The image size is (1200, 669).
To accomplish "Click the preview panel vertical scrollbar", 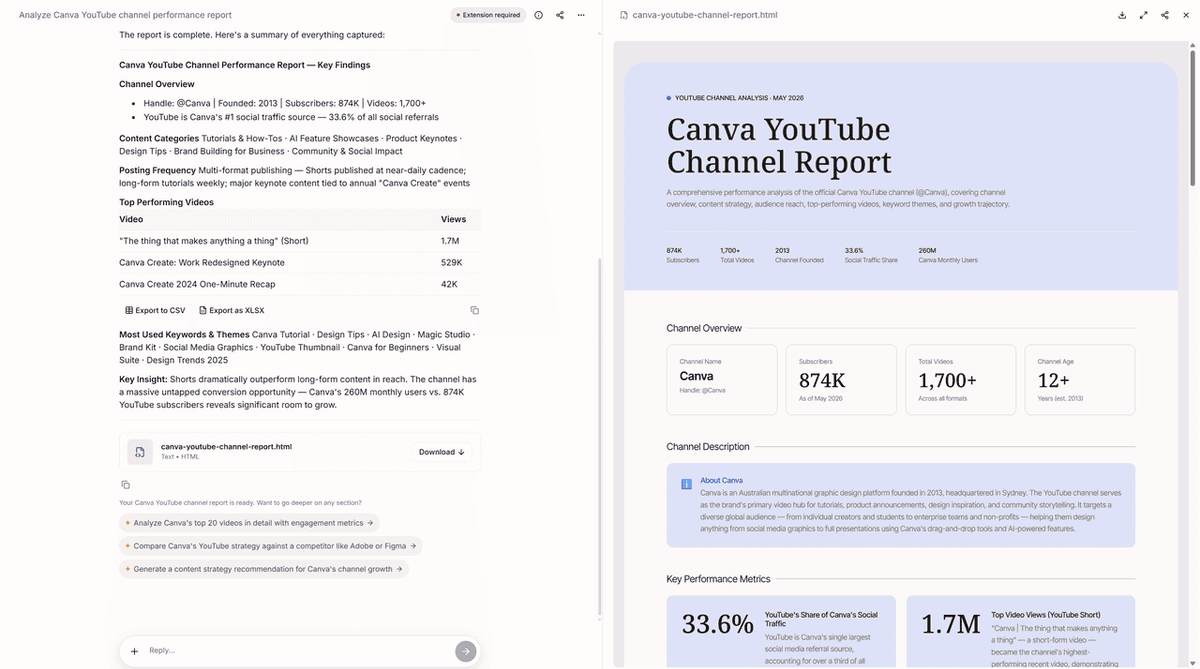I will 1192,118.
